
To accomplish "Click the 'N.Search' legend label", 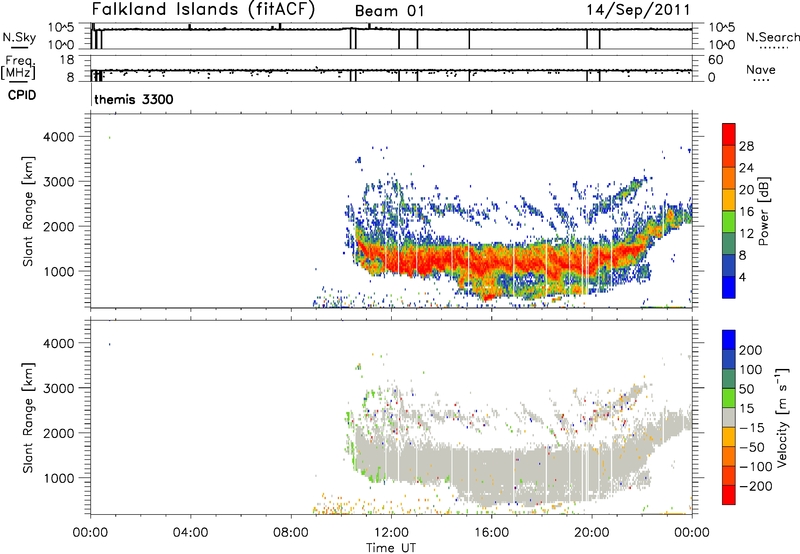I will (x=772, y=37).
